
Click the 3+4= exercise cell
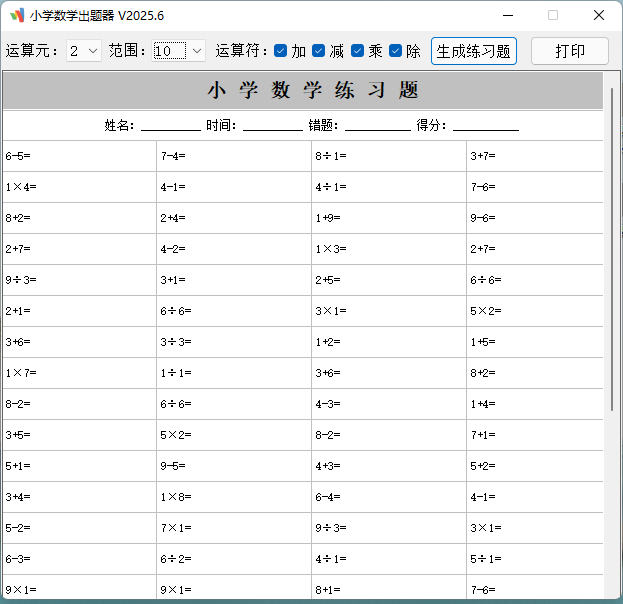(x=79, y=497)
